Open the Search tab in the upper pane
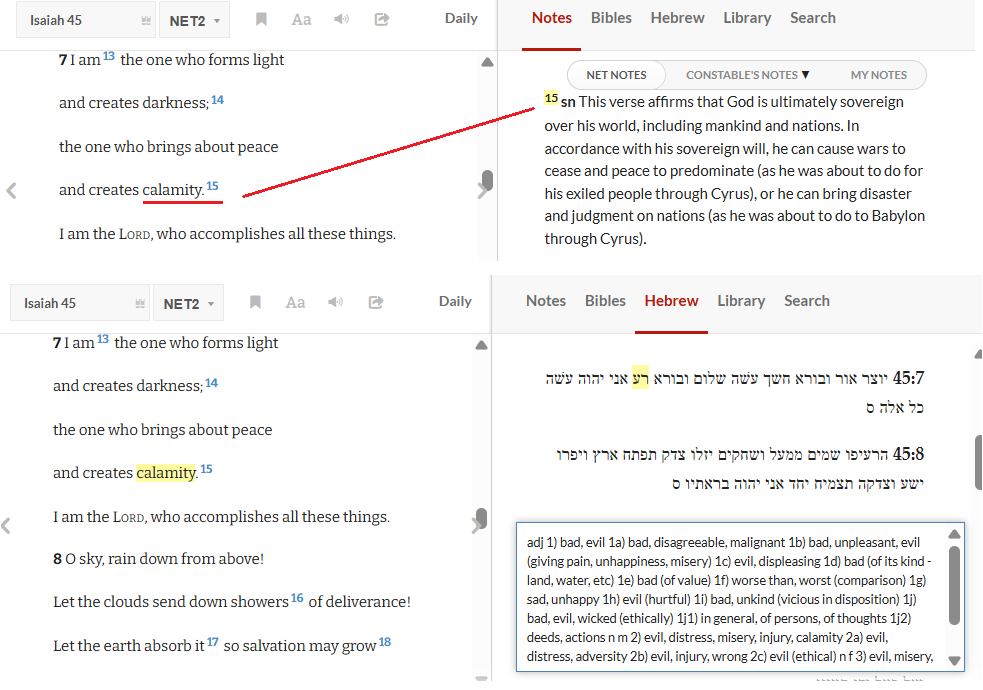 (x=813, y=18)
